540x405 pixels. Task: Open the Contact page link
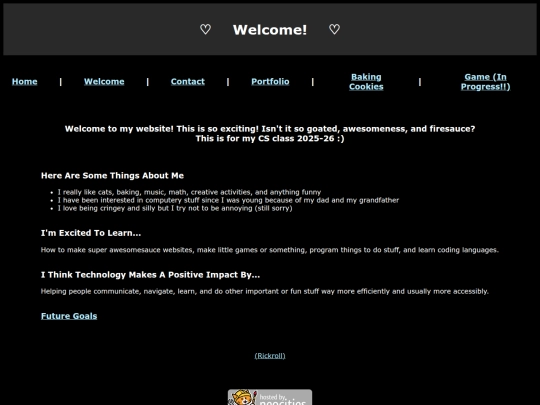188,82
